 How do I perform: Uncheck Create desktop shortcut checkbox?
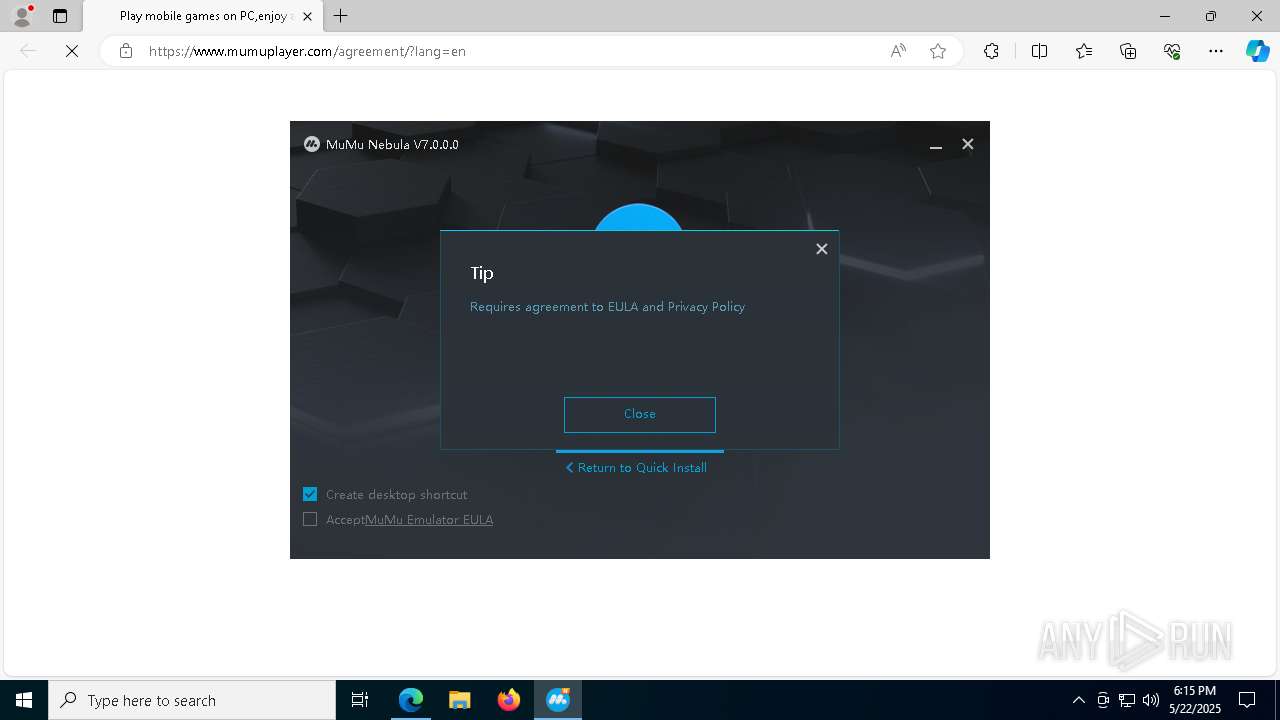pyautogui.click(x=310, y=494)
